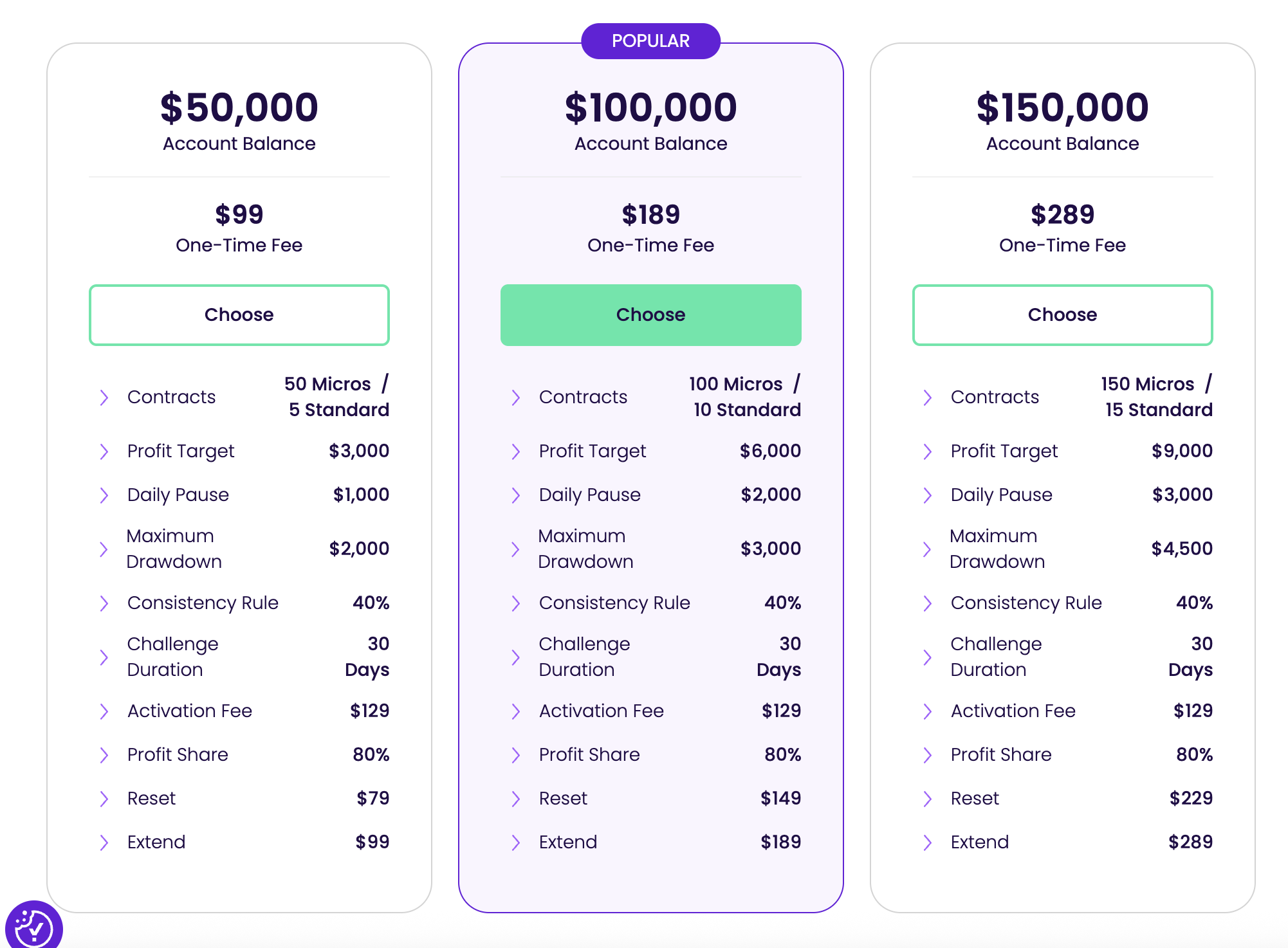
Task: Click the POPULAR badge above the middle card
Action: (x=650, y=40)
